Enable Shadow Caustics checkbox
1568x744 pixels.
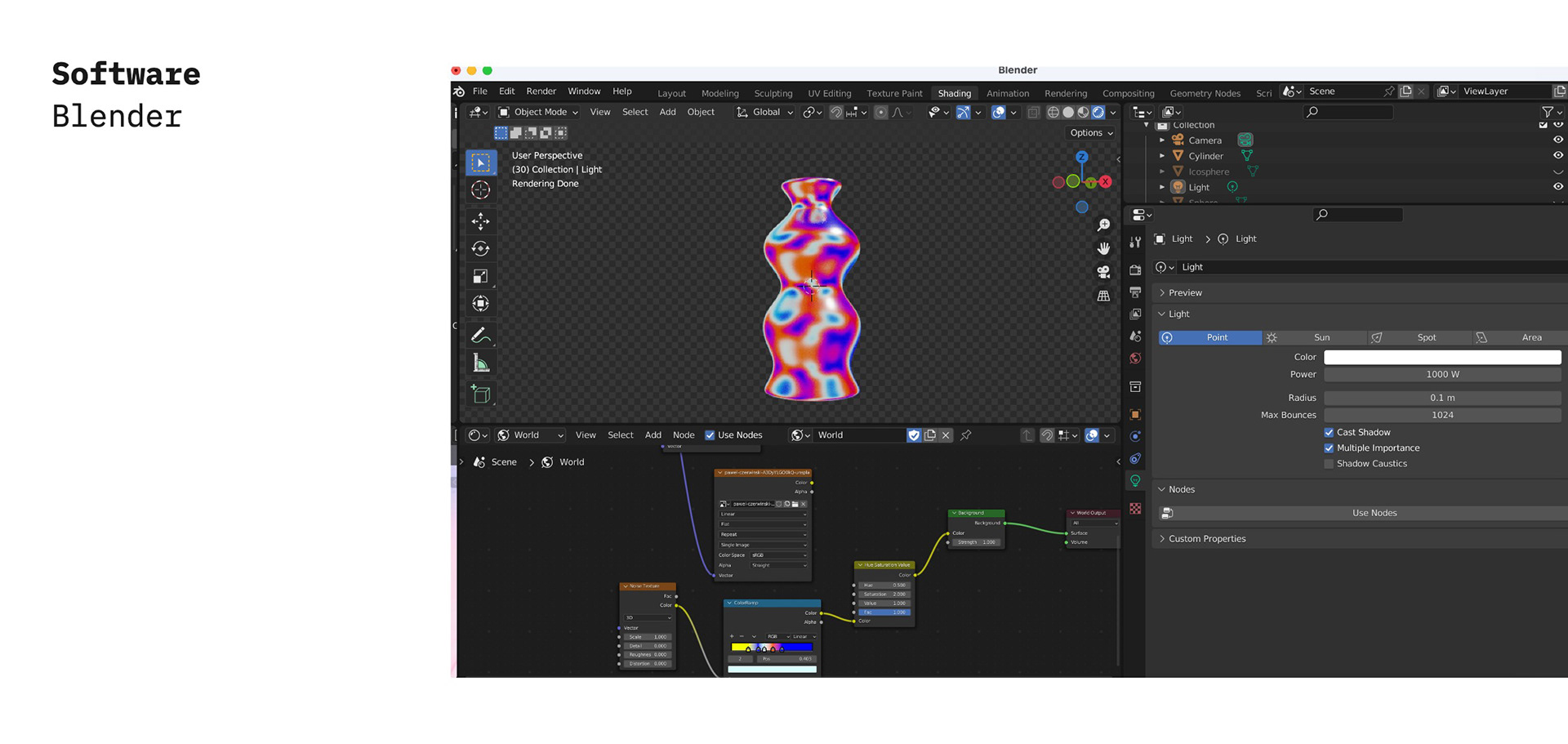[x=1329, y=464]
